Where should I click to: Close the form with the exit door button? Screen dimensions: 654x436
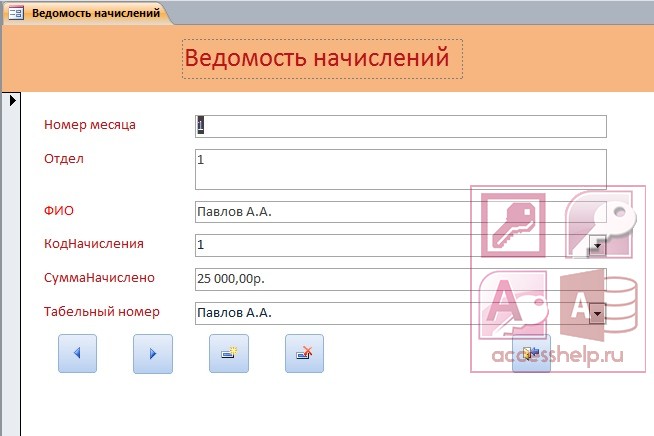531,353
